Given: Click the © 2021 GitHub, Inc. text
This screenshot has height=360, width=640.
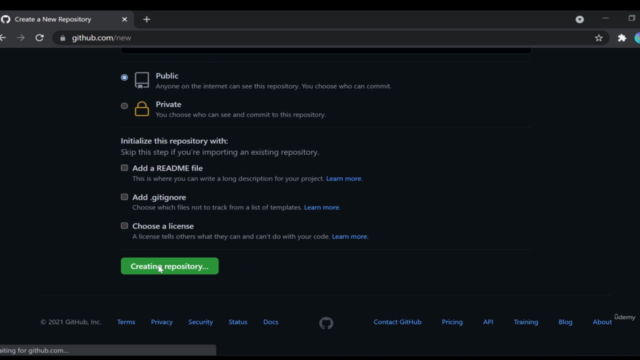Looking at the screenshot, I should click(71, 322).
